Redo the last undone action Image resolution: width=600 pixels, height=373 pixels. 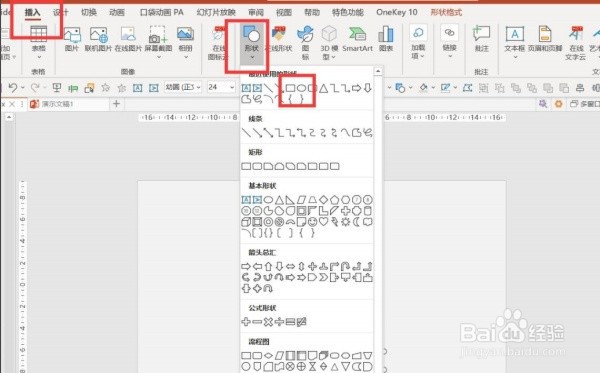[35, 88]
